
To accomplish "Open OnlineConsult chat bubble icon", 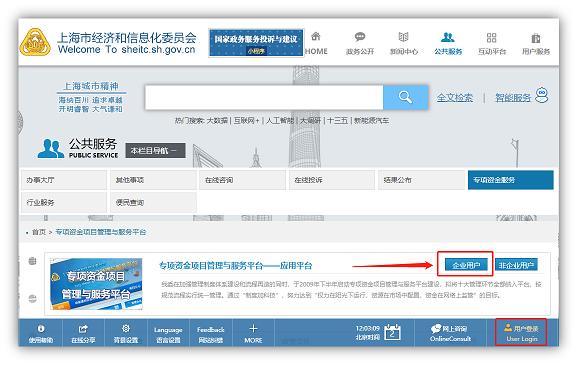I will (436, 328).
